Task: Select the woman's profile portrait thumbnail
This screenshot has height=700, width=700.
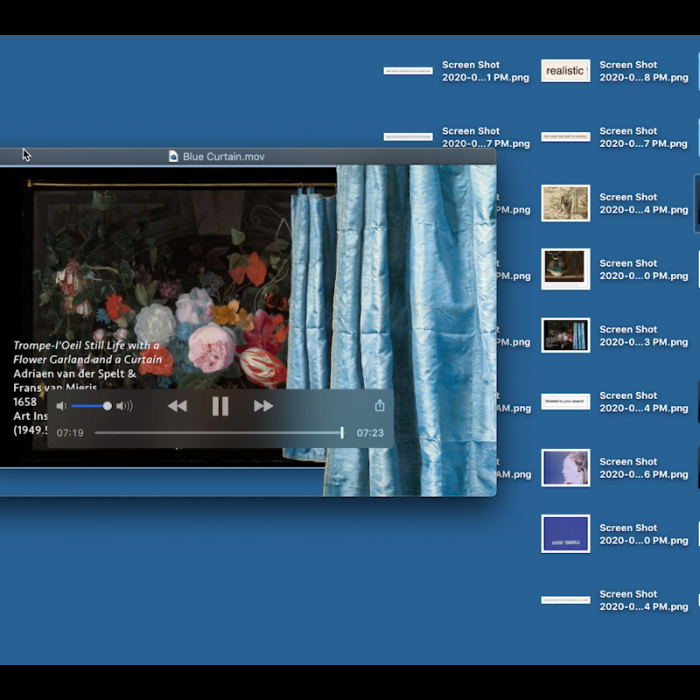Action: coord(566,467)
